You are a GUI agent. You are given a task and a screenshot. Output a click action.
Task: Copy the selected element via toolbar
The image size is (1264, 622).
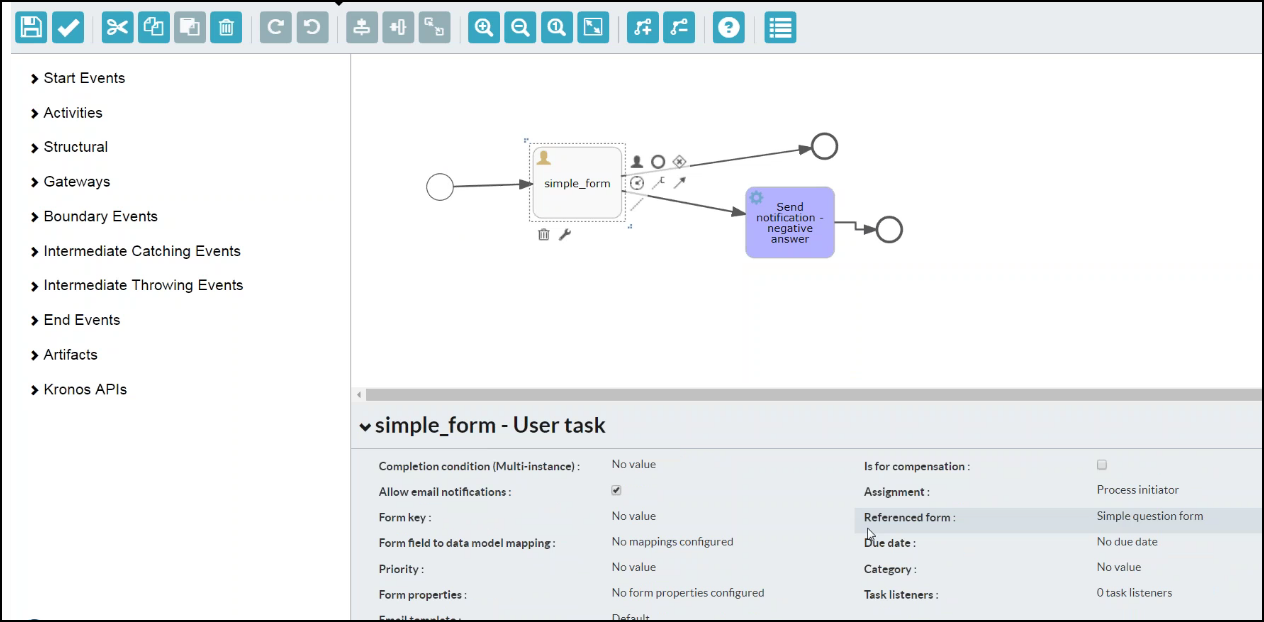pyautogui.click(x=154, y=27)
